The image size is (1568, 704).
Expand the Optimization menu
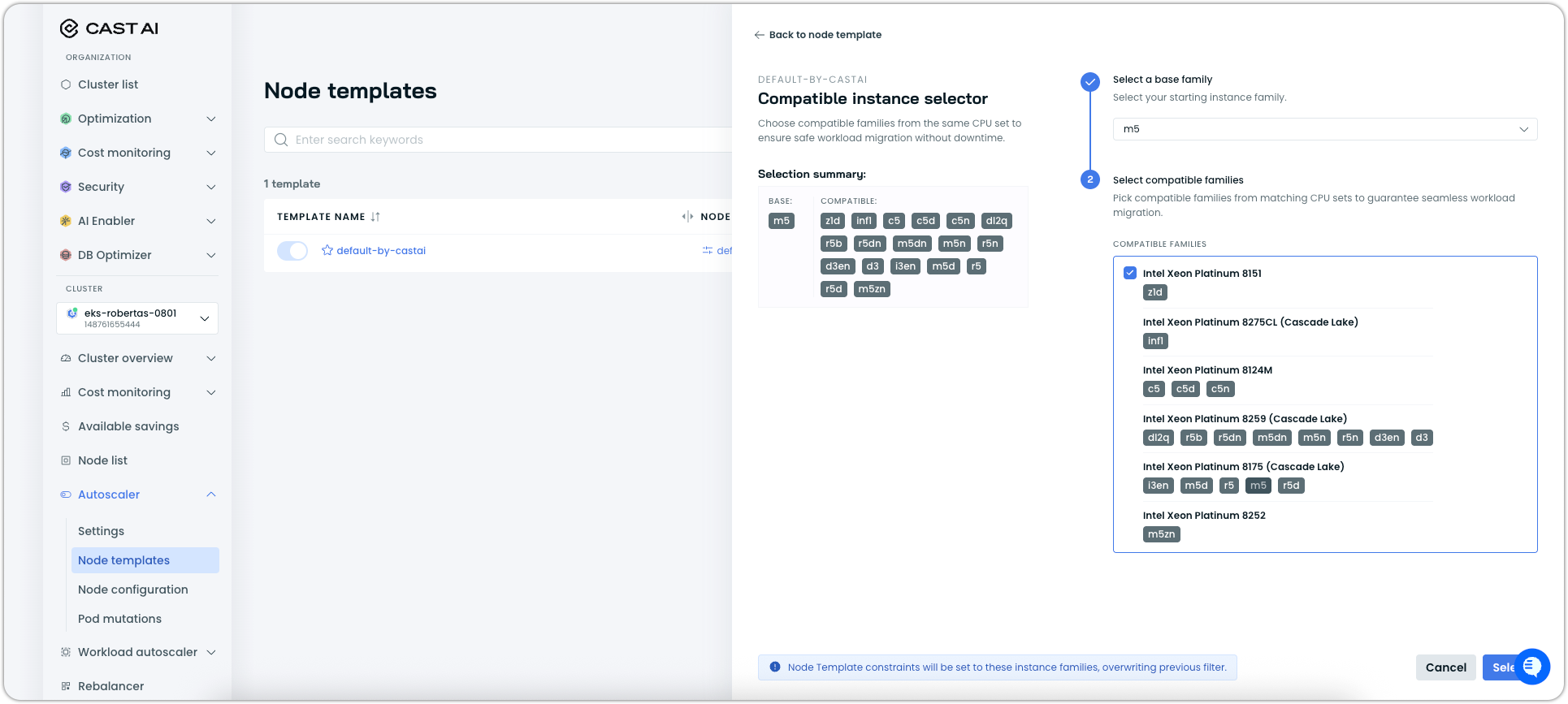pos(211,119)
